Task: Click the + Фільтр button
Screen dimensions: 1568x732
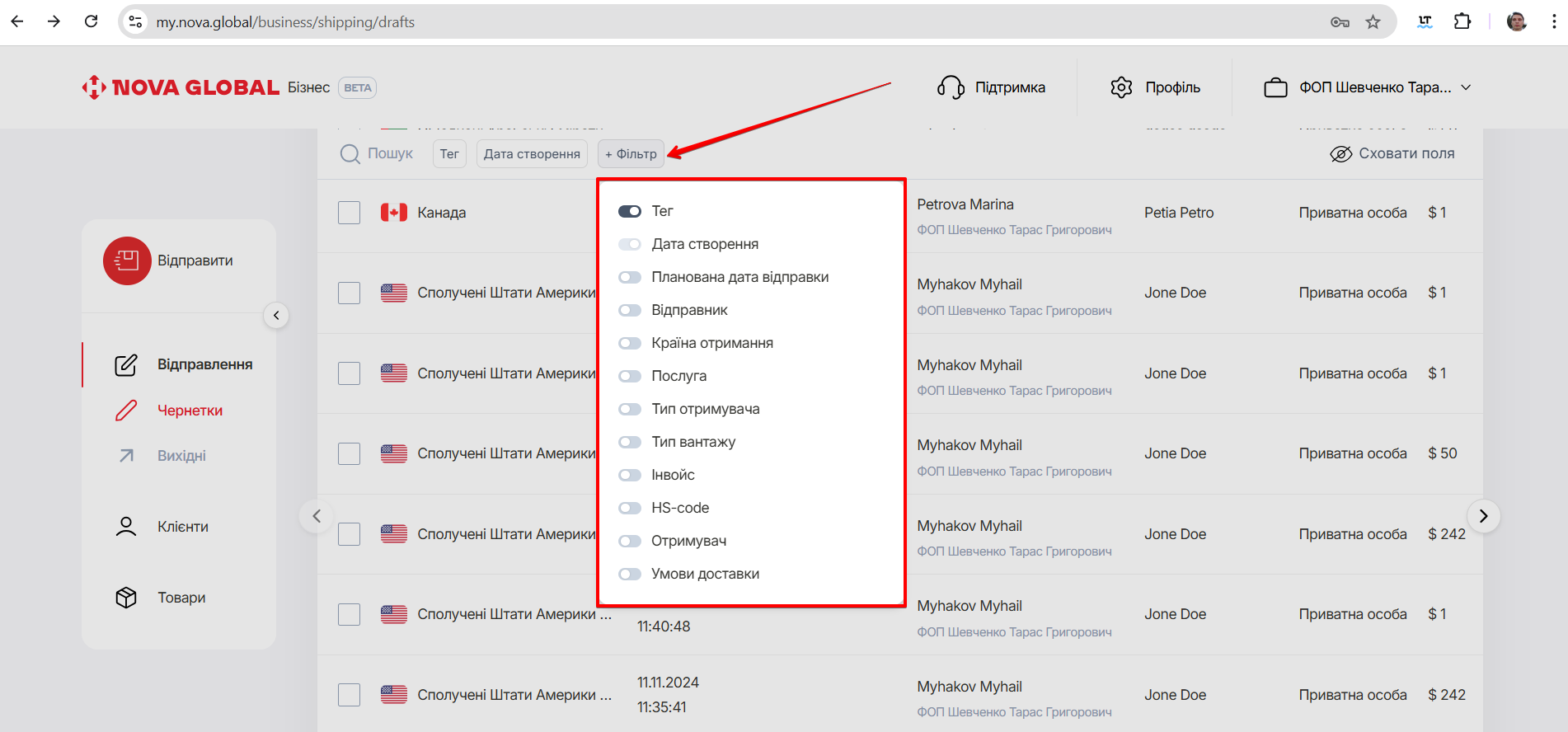Action: [x=631, y=154]
